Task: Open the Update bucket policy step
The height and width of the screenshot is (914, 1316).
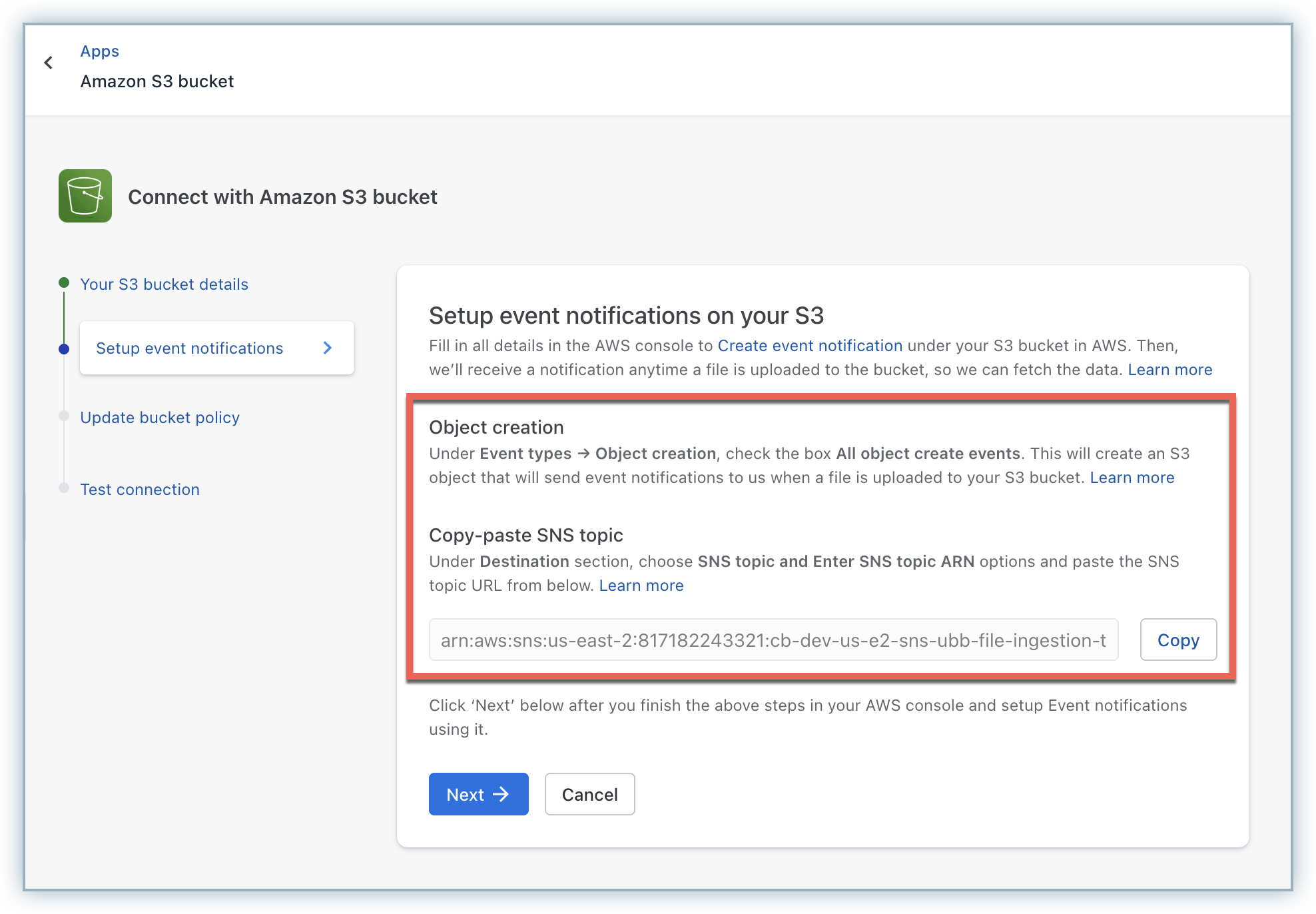Action: 160,418
